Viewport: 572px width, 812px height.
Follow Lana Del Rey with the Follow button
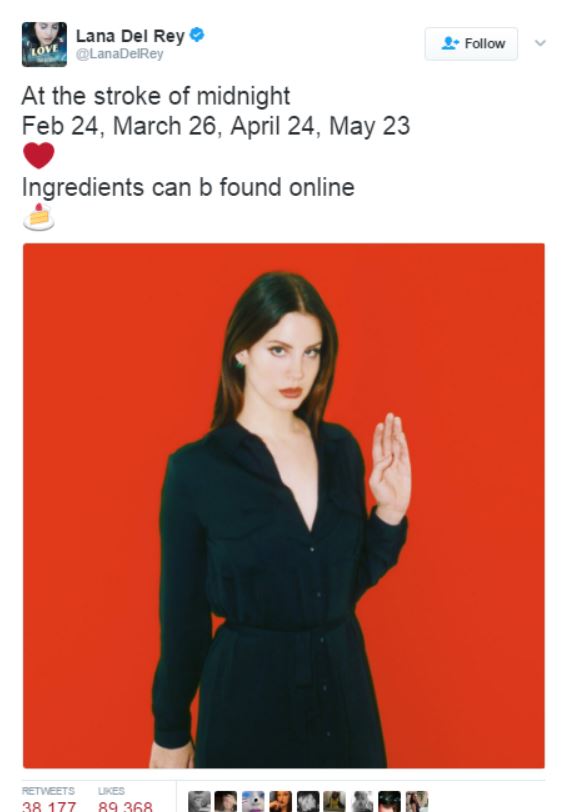coord(471,44)
